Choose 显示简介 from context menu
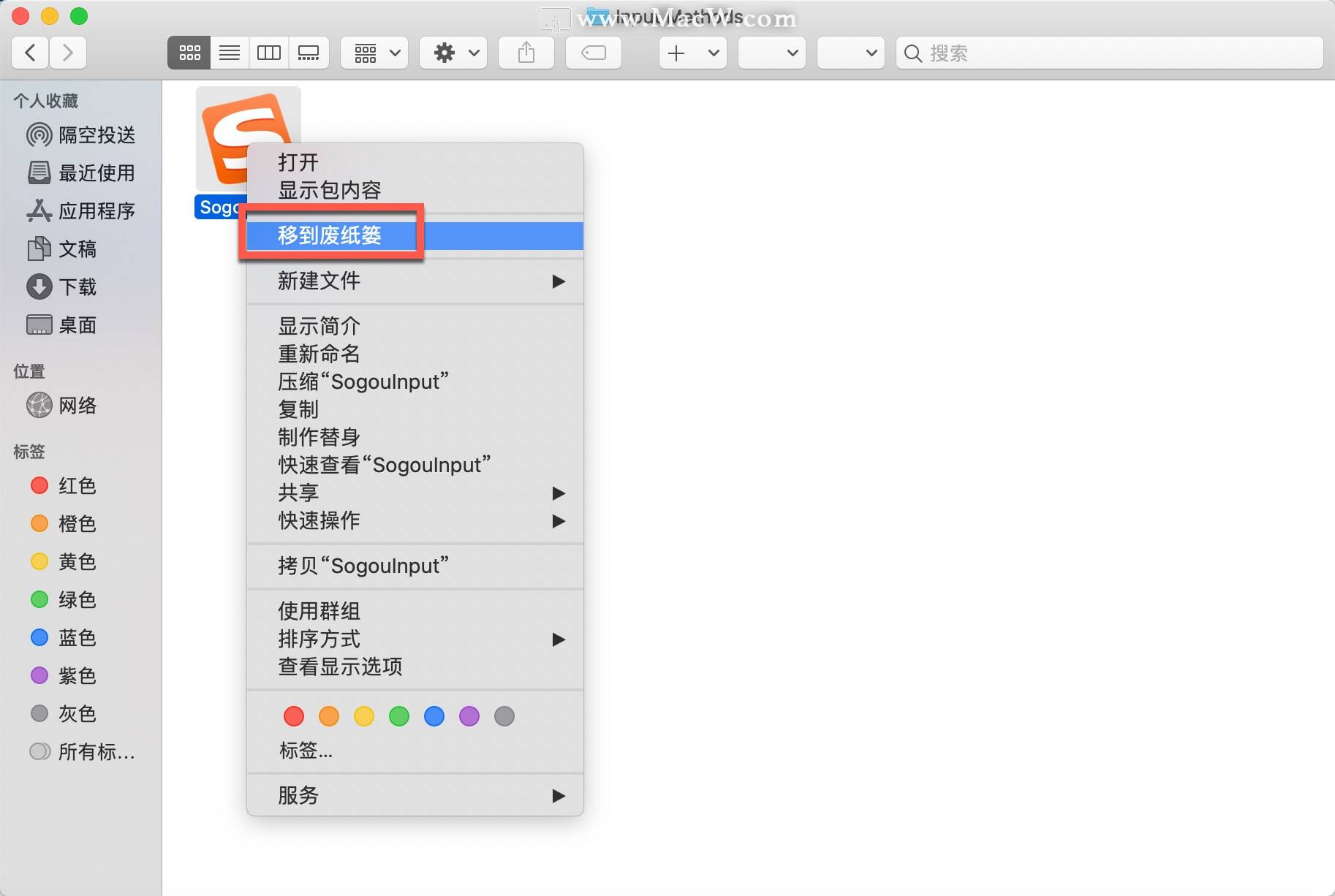 tap(415, 326)
